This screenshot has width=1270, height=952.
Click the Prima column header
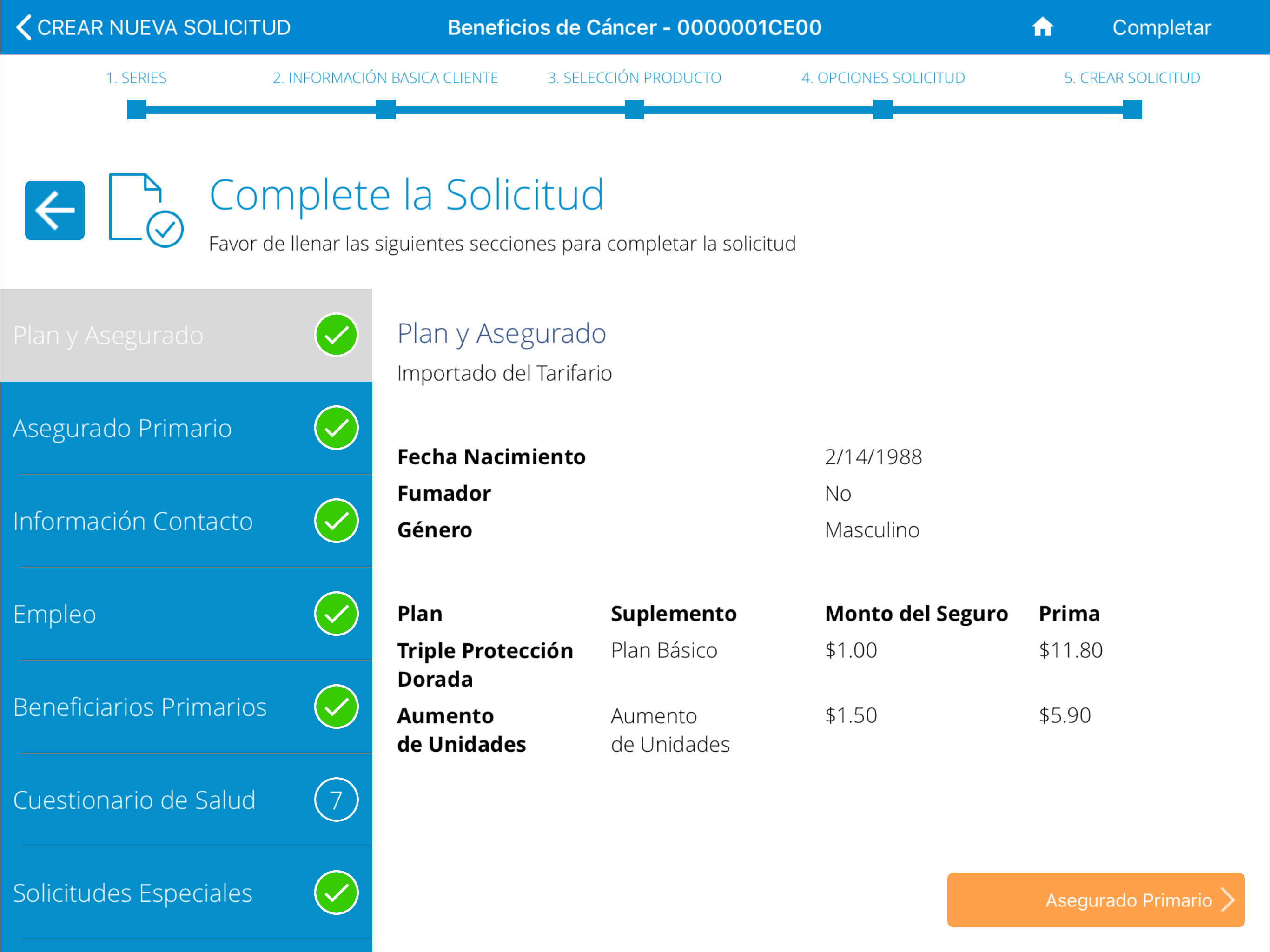point(1070,614)
